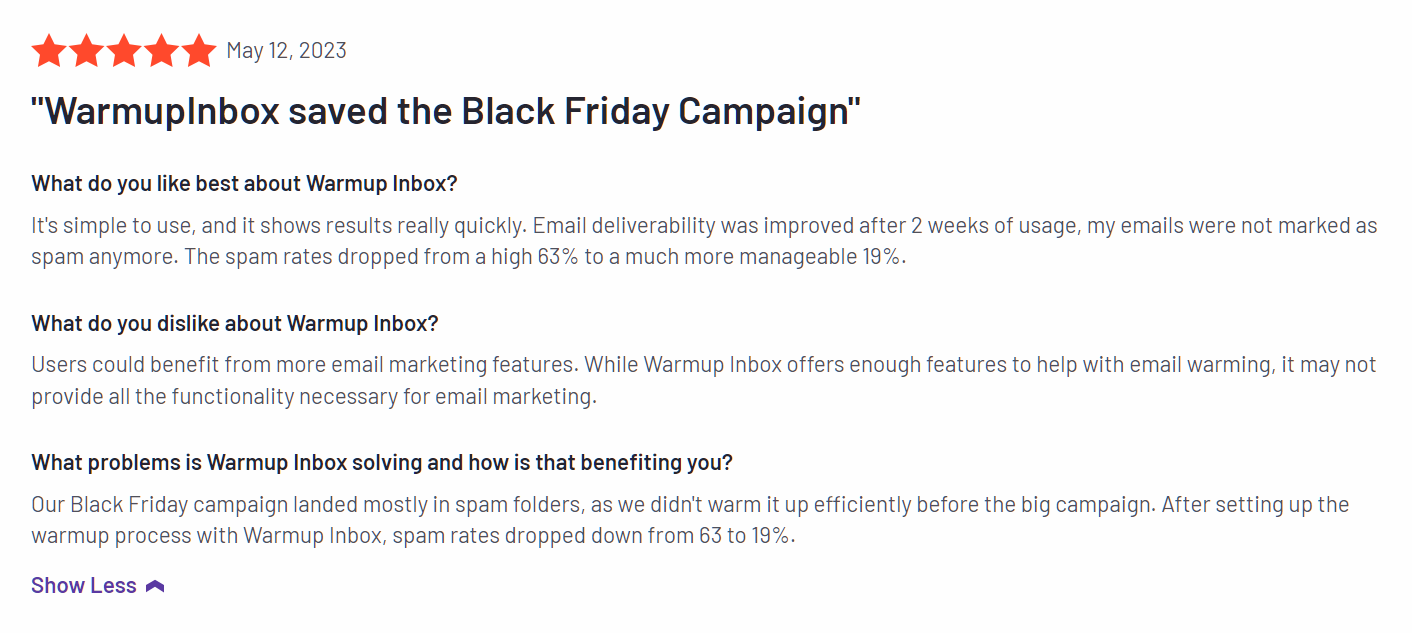This screenshot has width=1412, height=633.
Task: Click the line starting "Users could benefit from more"
Action: (x=704, y=364)
